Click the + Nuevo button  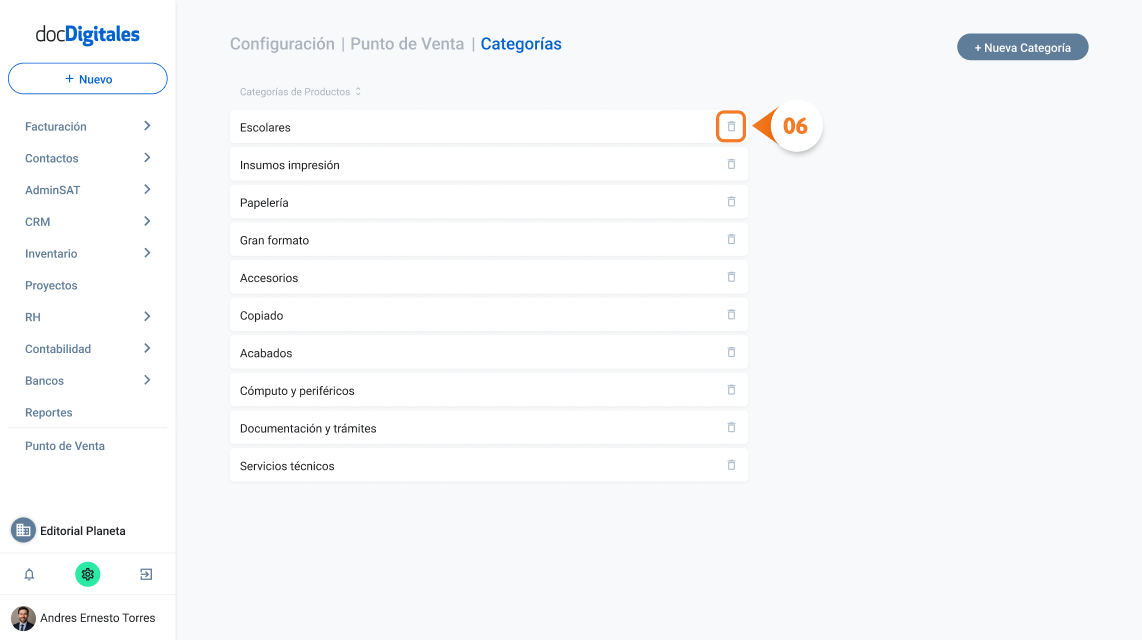coord(87,79)
